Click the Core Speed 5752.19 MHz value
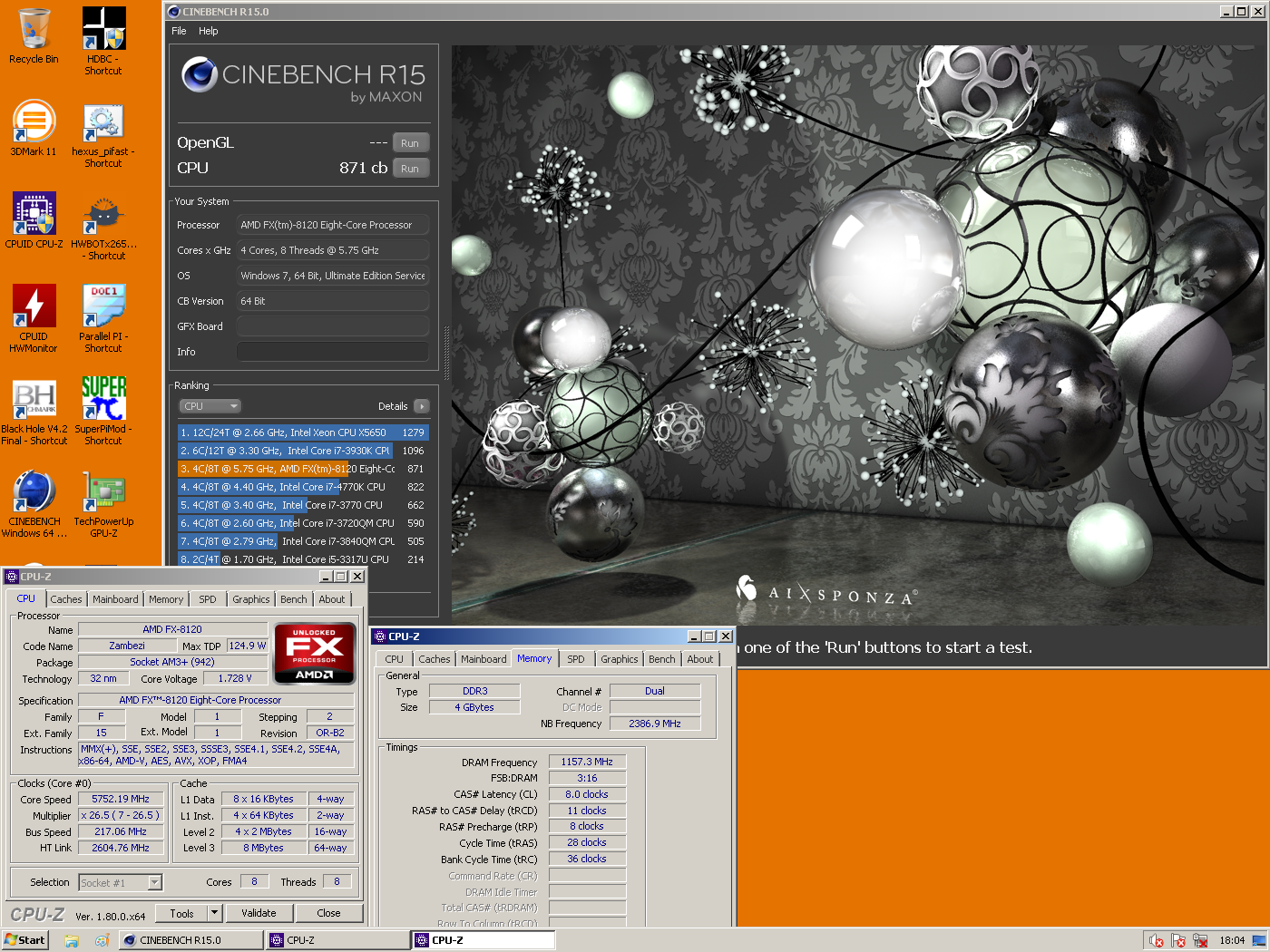Image resolution: width=1270 pixels, height=952 pixels. [x=121, y=799]
